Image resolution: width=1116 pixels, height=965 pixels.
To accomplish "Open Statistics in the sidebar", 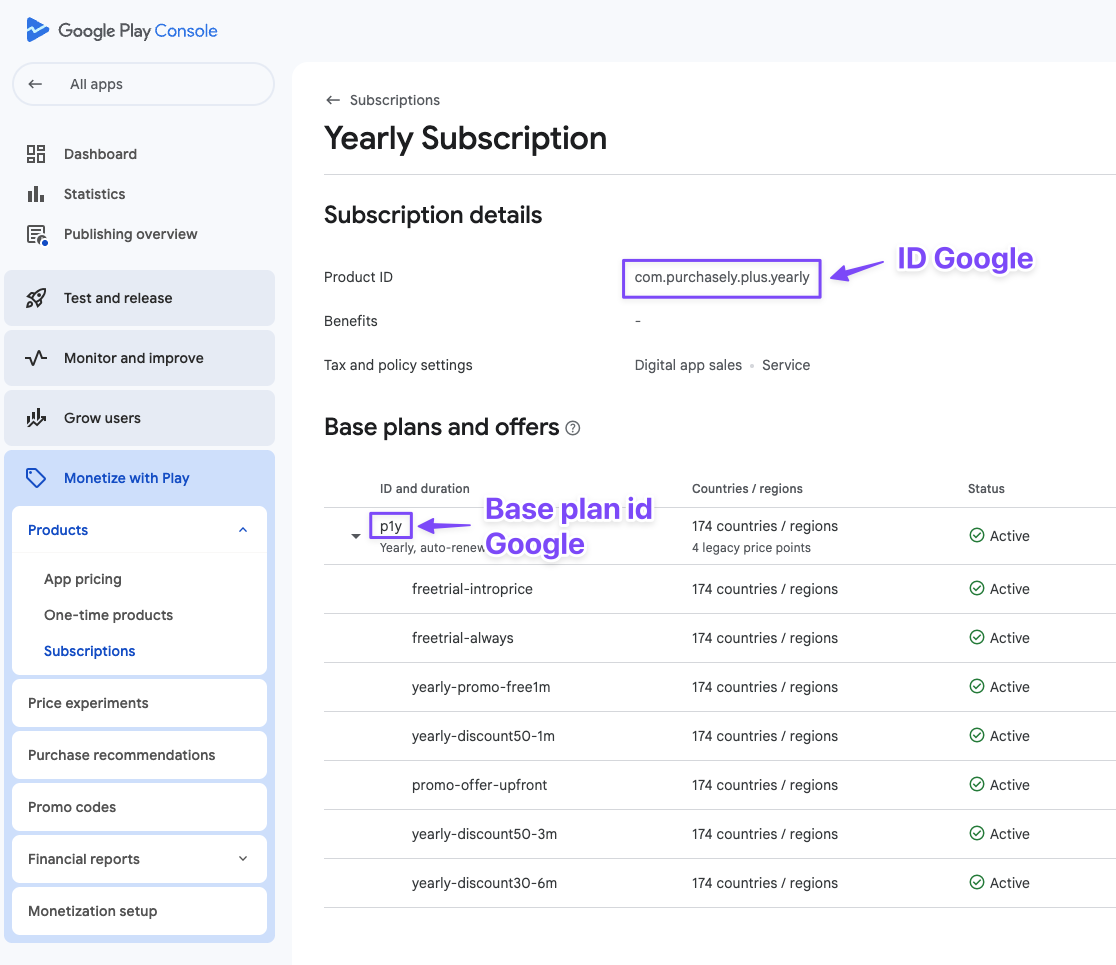I will [95, 194].
